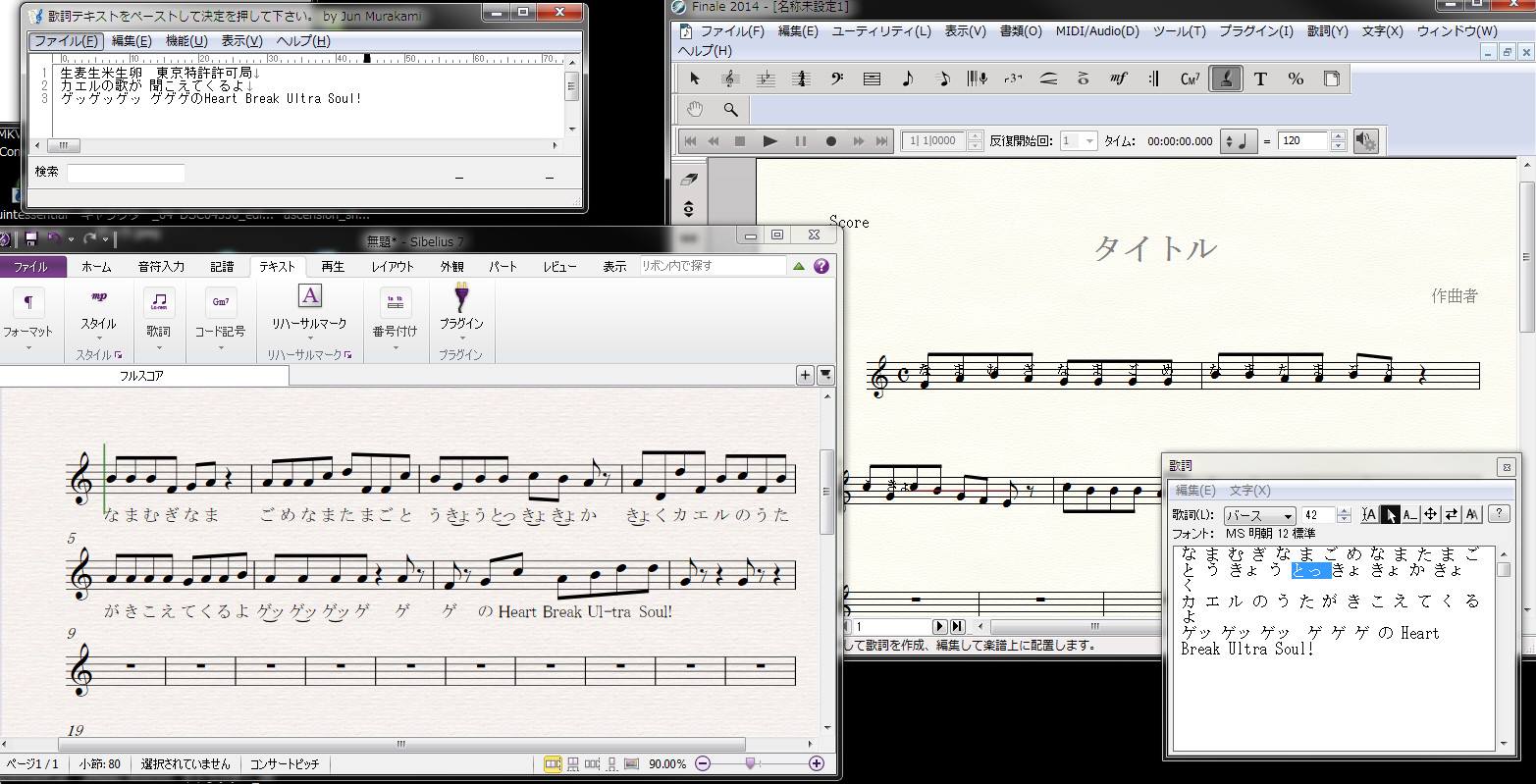The image size is (1536, 784).
Task: Pick the Expression tool (mf) in Finale
Action: point(1119,79)
